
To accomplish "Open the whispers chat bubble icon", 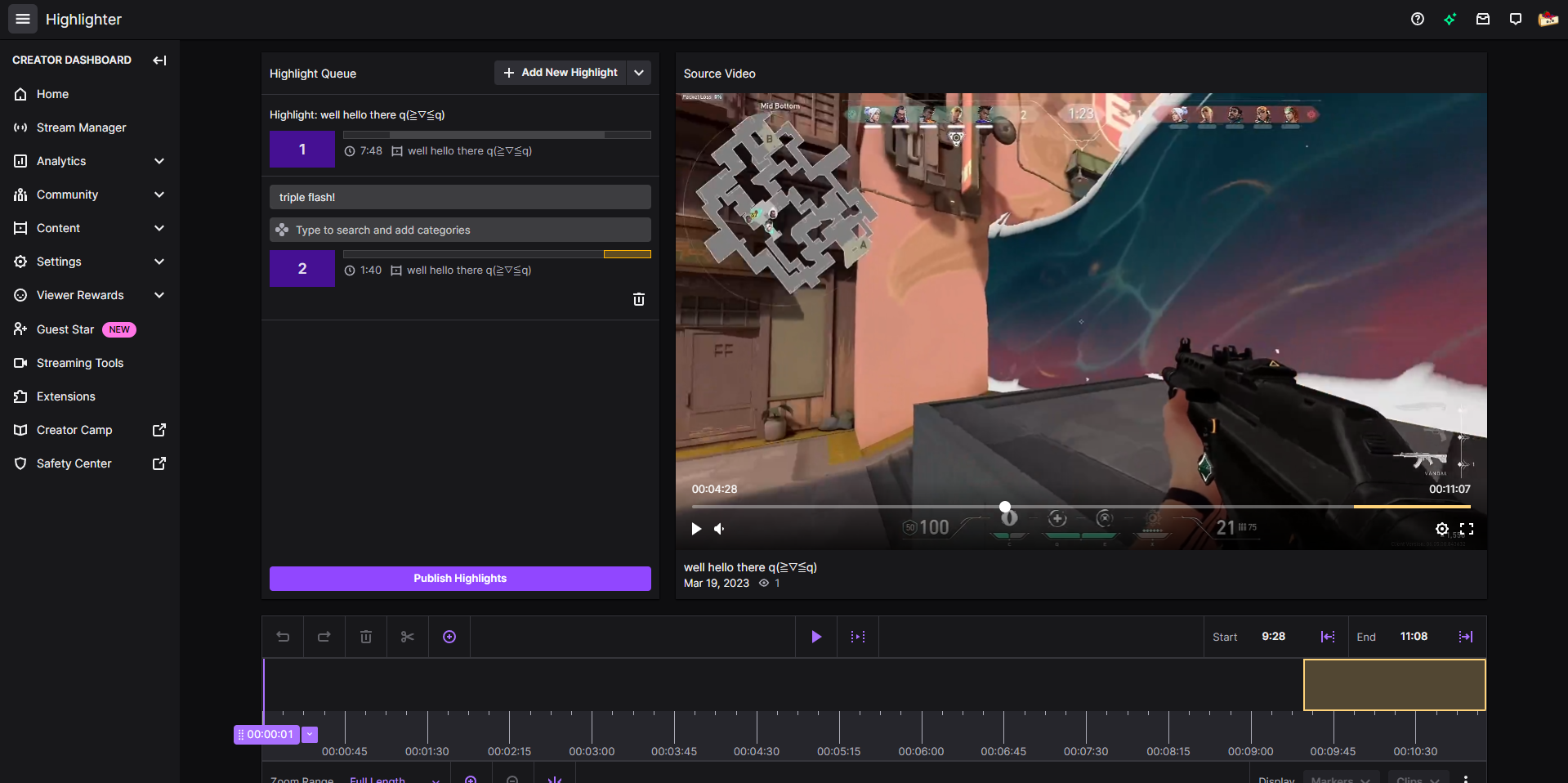I will pos(1516,19).
